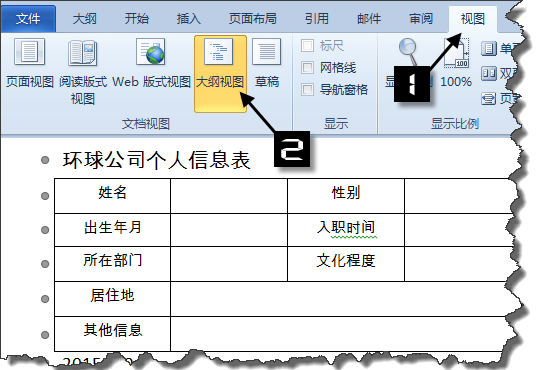This screenshot has height=370, width=536.
Task: Click the outline bullet beside 姓名 row
Action: click(45, 196)
